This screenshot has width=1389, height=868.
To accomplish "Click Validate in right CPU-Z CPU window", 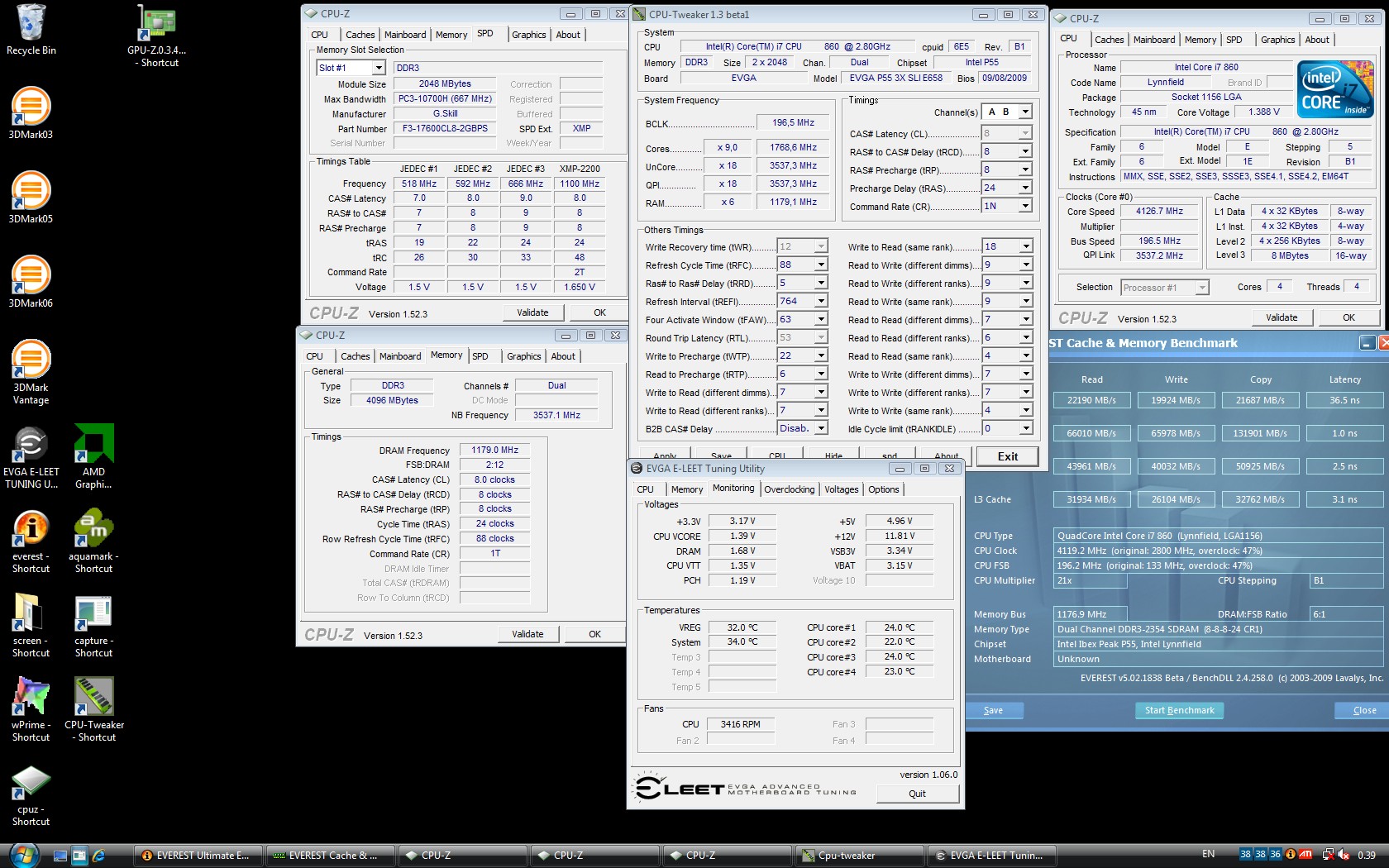I will pos(1282,317).
